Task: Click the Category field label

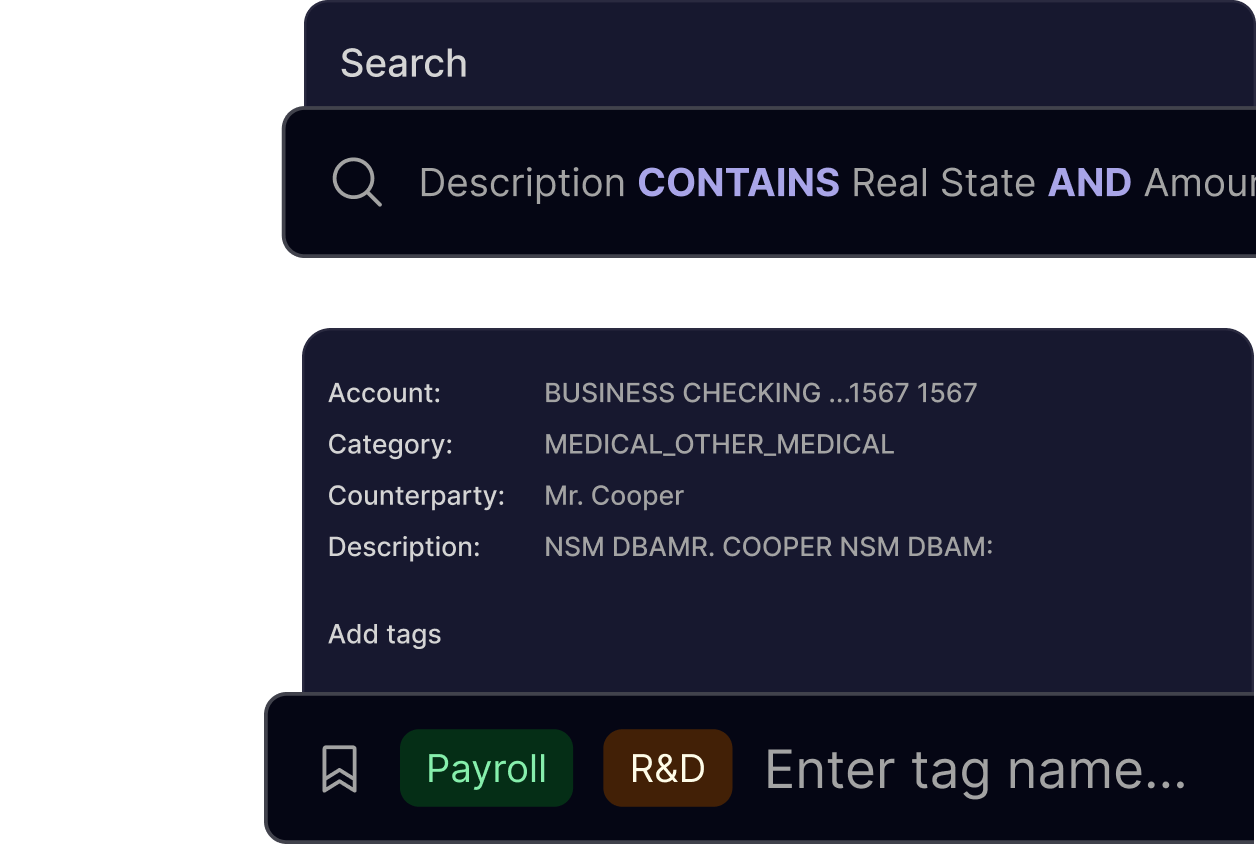Action: coord(390,444)
